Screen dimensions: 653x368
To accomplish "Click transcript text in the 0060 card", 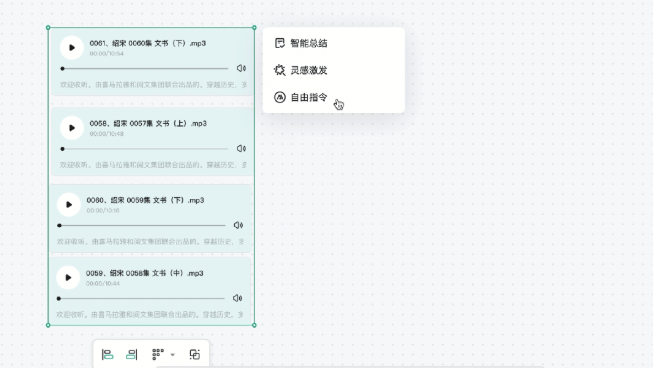I will click(150, 241).
